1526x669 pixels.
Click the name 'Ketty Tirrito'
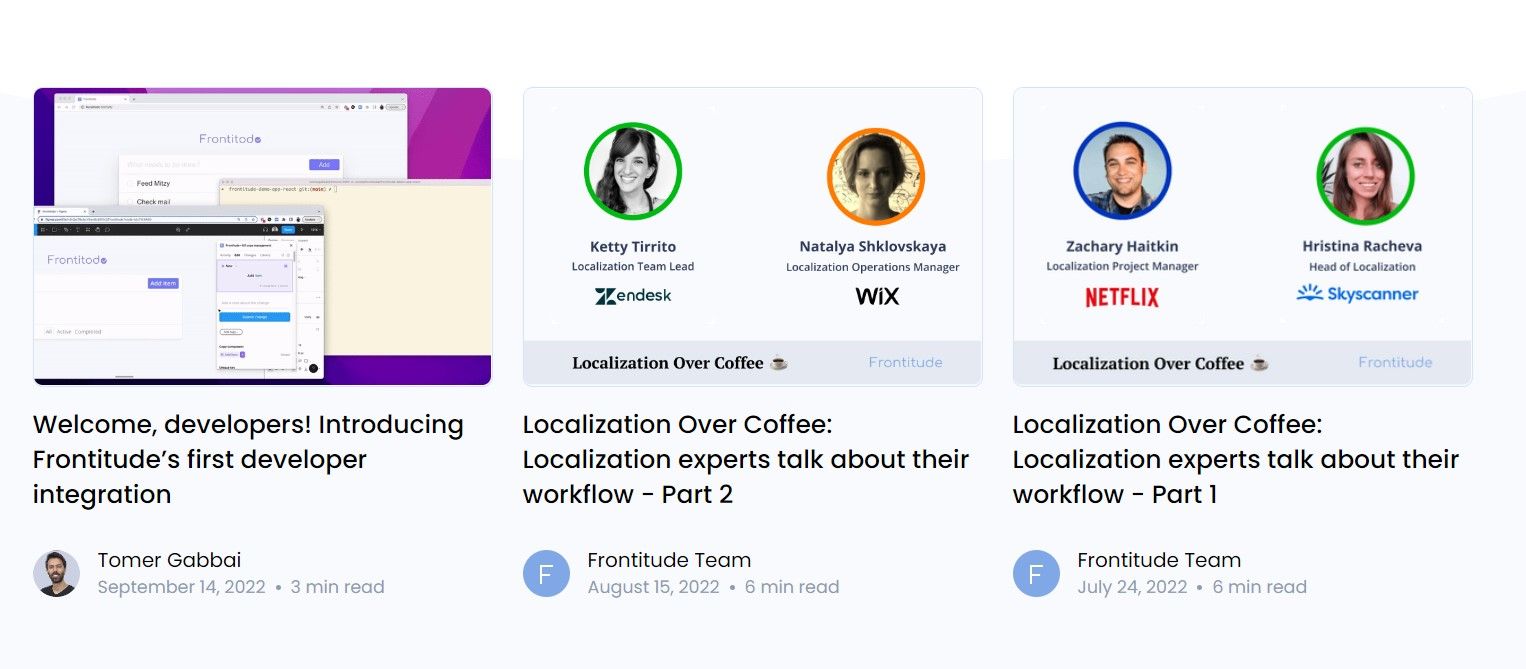[x=633, y=246]
